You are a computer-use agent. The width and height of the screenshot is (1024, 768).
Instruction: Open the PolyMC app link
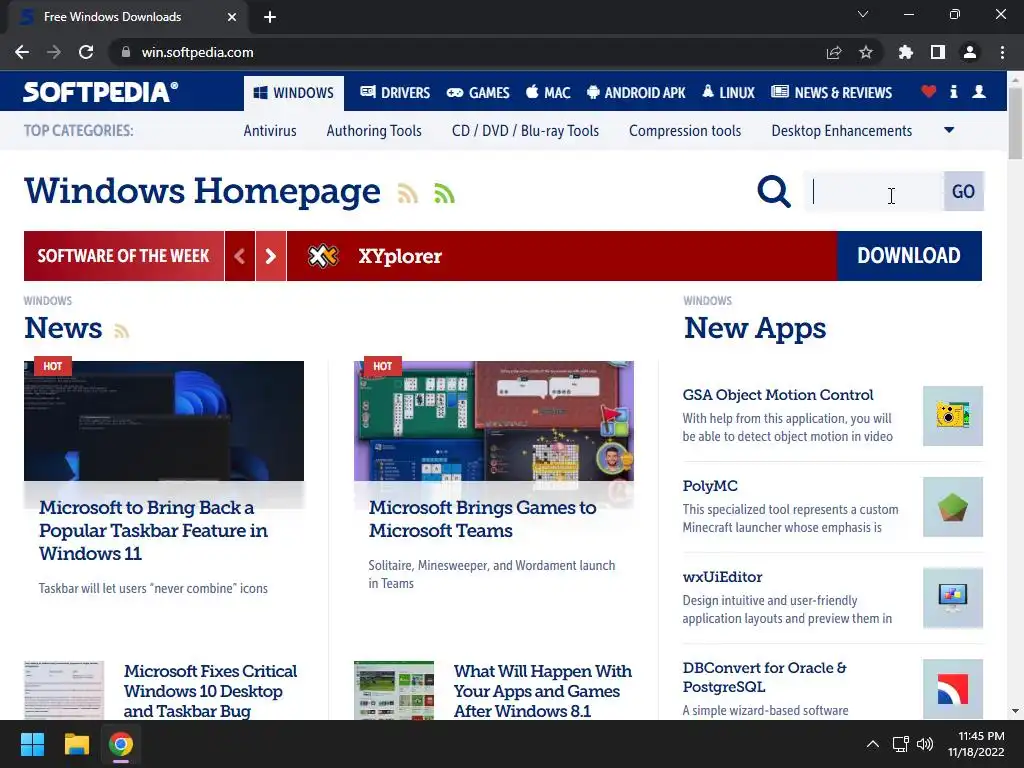[x=710, y=486]
